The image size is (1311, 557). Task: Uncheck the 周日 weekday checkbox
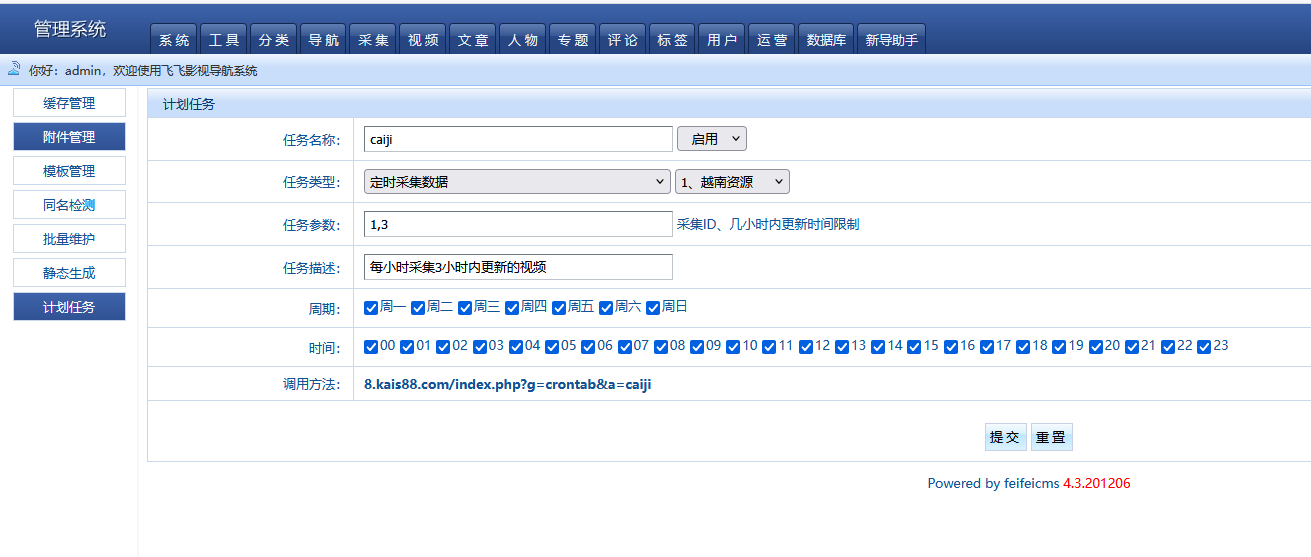(x=653, y=308)
